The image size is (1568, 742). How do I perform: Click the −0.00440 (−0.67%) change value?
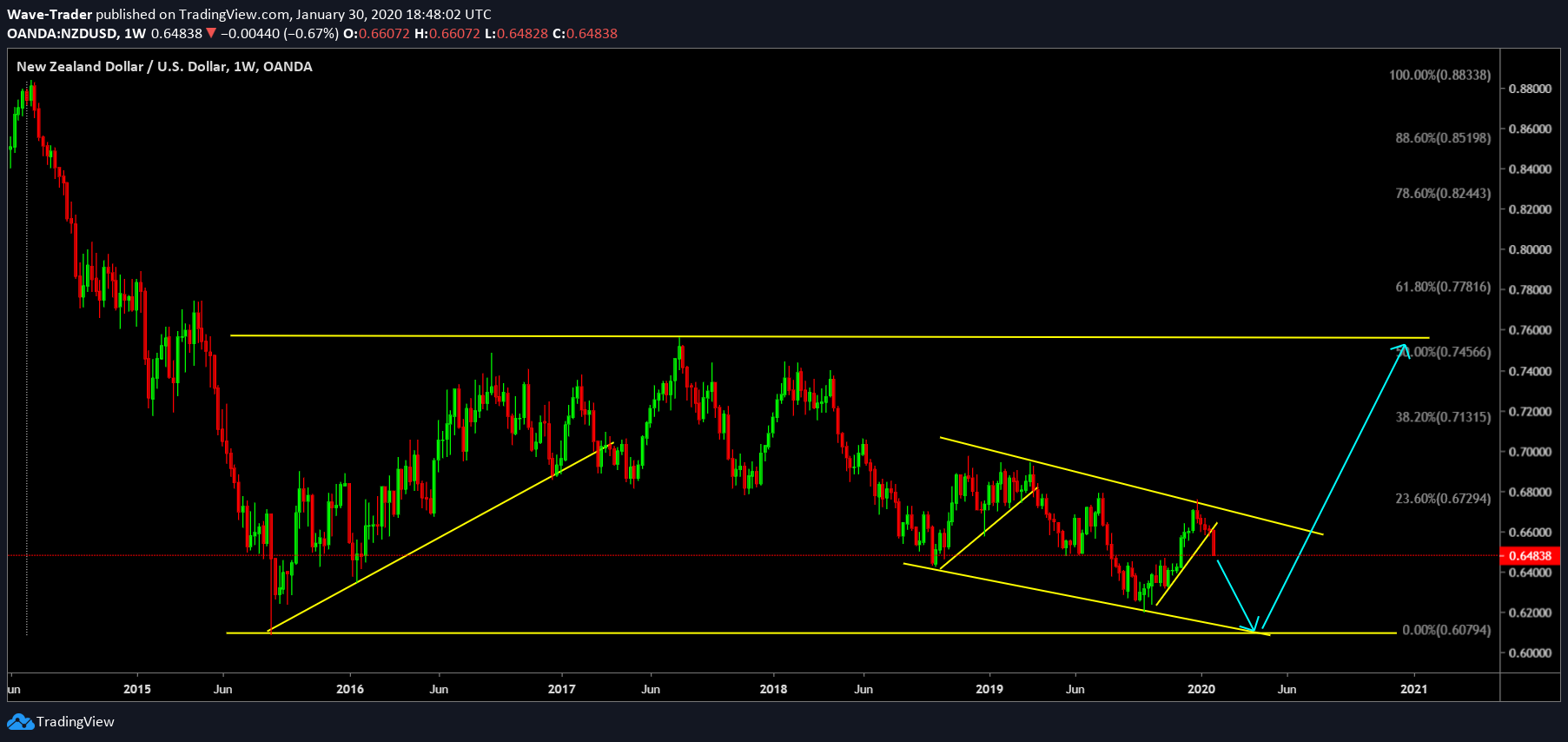pos(280,34)
